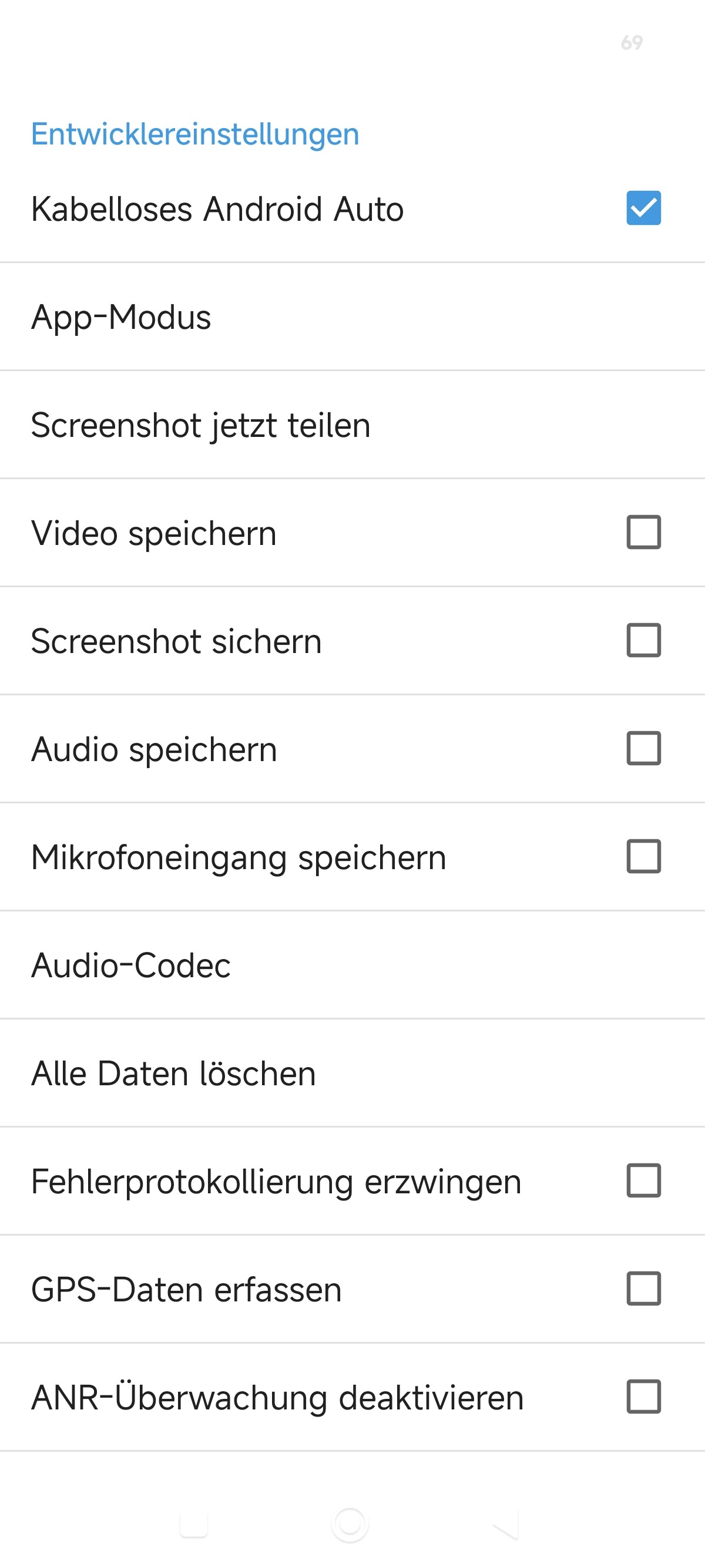Image resolution: width=705 pixels, height=1568 pixels.
Task: Select the Entwicklereinstellungen header
Action: pyautogui.click(x=196, y=134)
